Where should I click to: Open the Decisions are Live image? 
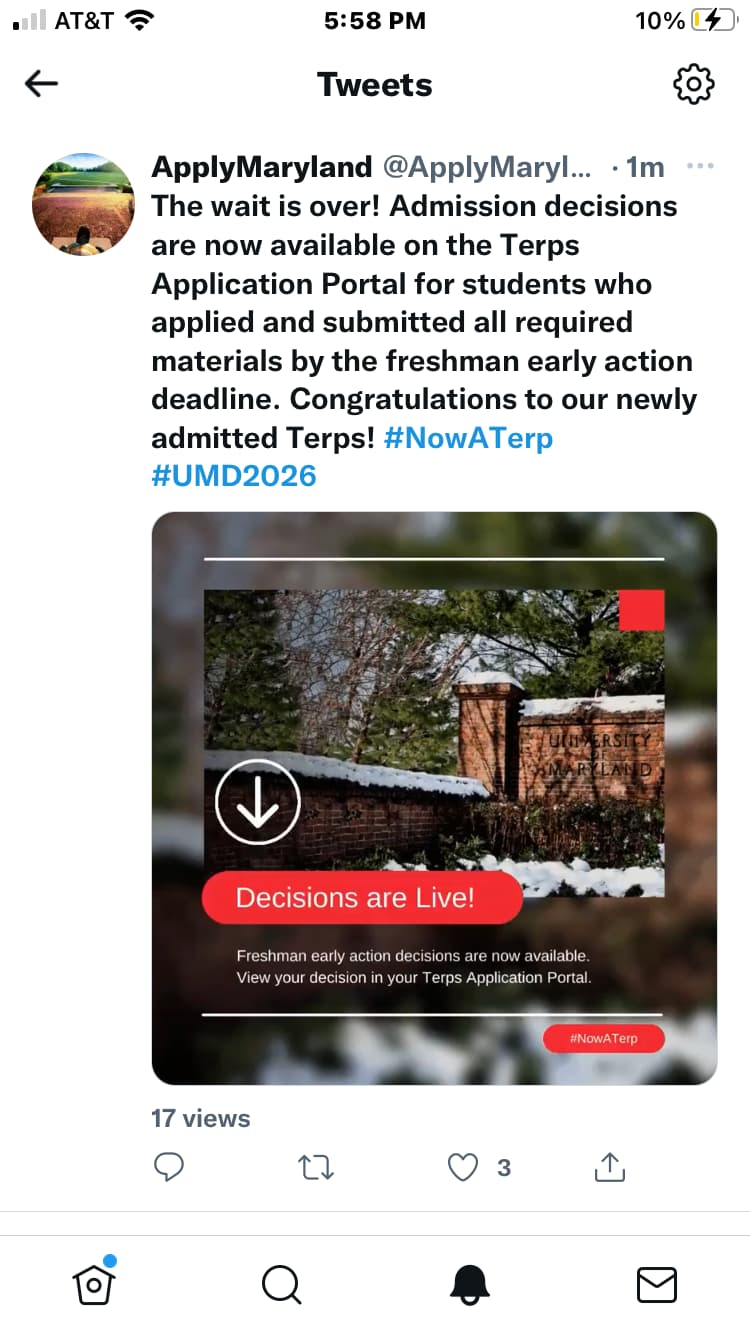pyautogui.click(x=434, y=798)
